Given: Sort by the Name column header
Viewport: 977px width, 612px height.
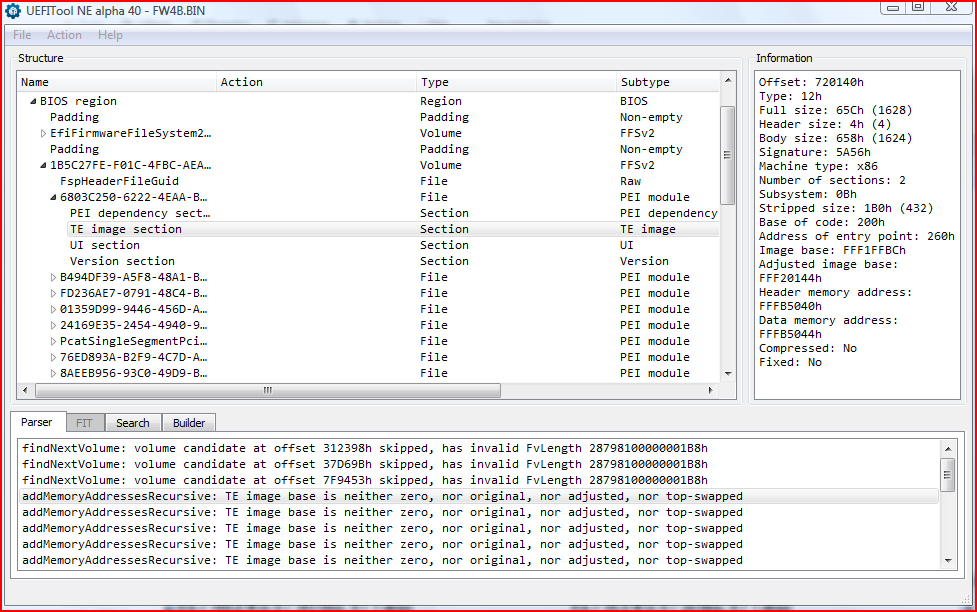Looking at the screenshot, I should point(117,82).
